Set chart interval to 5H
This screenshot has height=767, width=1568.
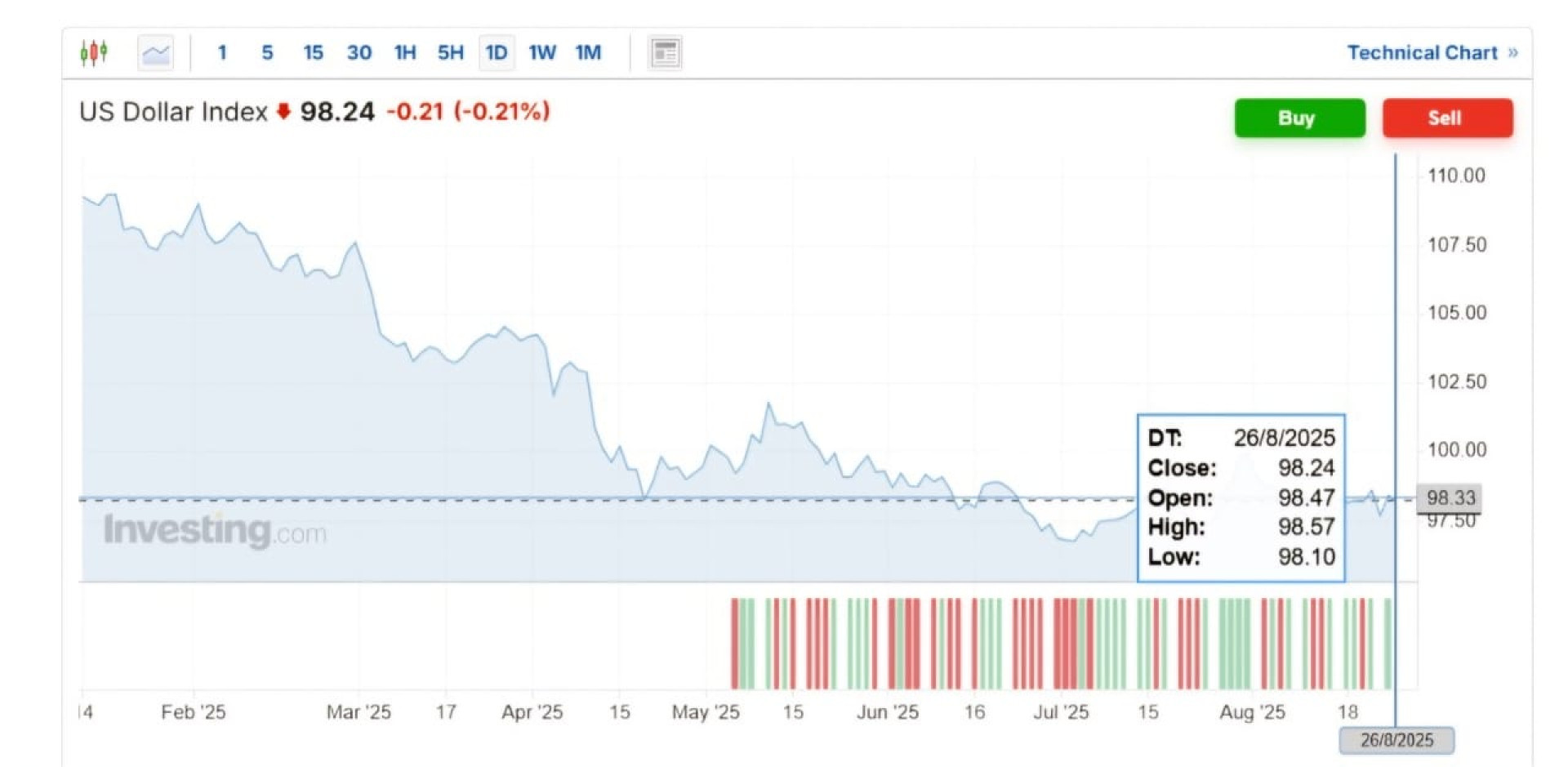pyautogui.click(x=451, y=53)
